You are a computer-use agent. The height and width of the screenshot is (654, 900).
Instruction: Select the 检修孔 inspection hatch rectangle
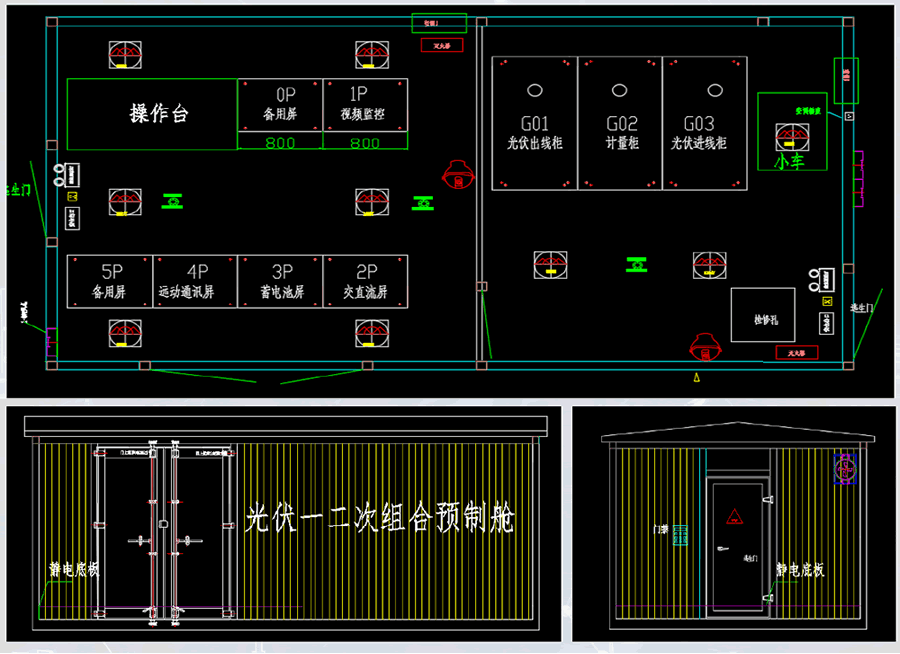point(763,315)
